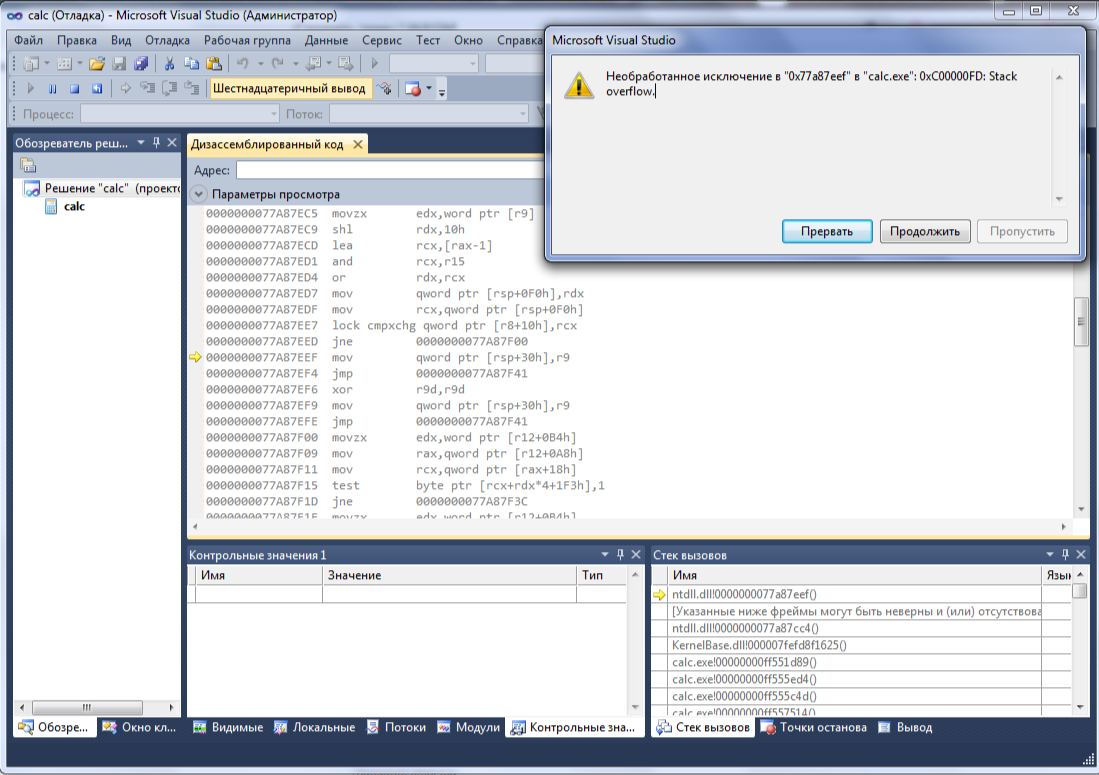
Task: Click the Продолжить button in dialog
Action: click(x=925, y=231)
